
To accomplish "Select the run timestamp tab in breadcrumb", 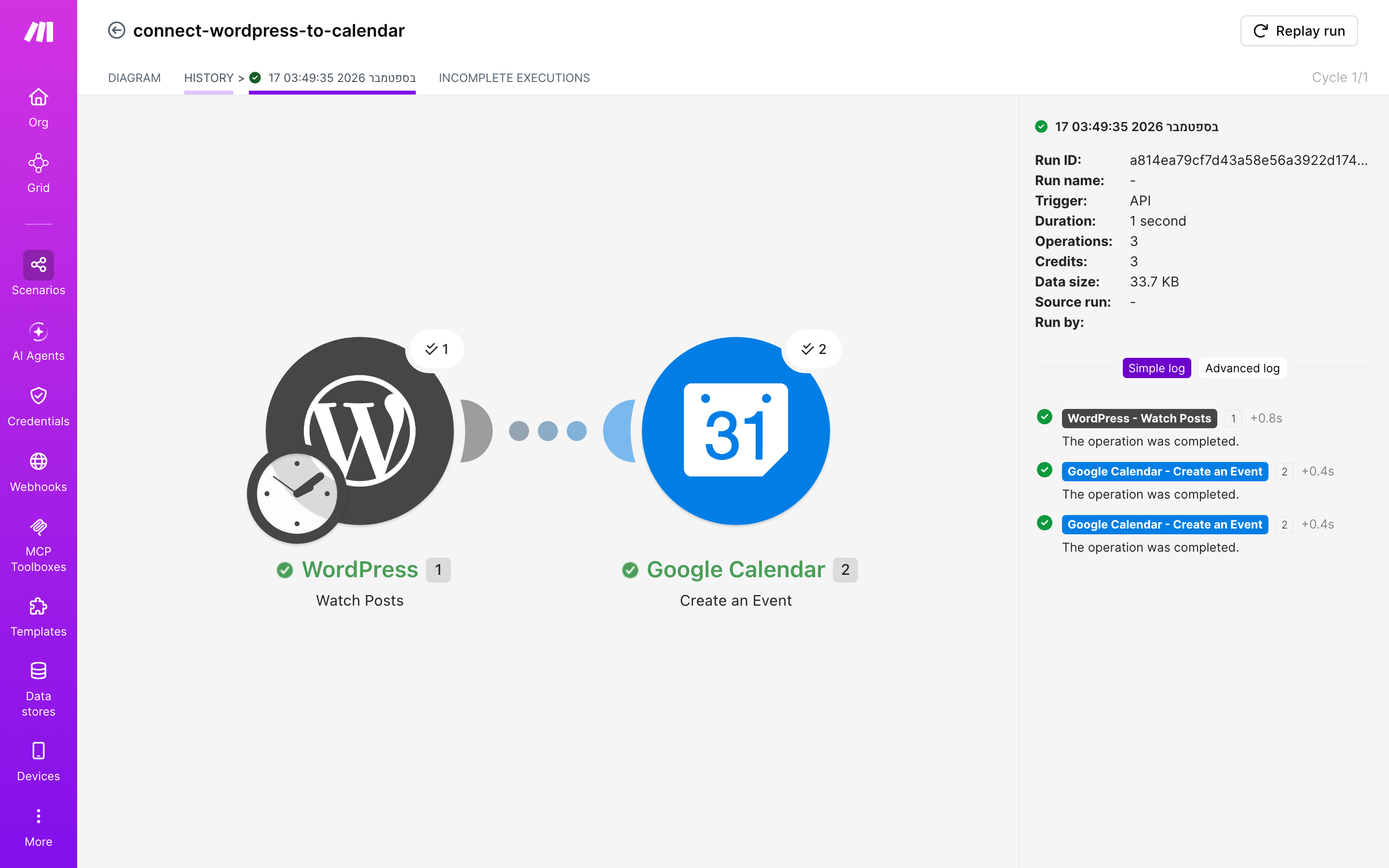I will (332, 78).
